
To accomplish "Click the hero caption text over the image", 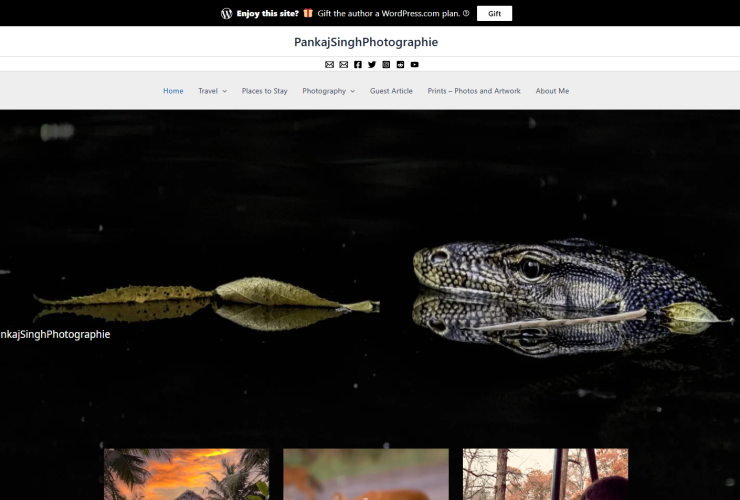I will pyautogui.click(x=55, y=334).
